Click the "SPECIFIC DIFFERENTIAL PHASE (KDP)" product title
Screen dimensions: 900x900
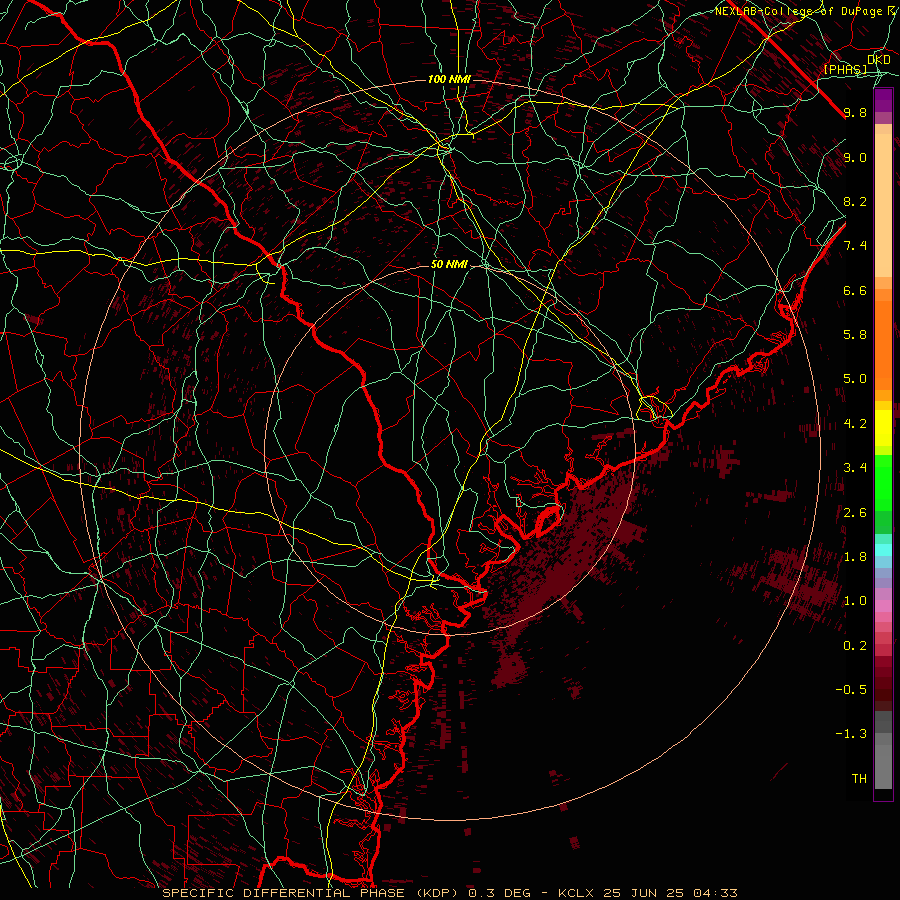click(312, 893)
